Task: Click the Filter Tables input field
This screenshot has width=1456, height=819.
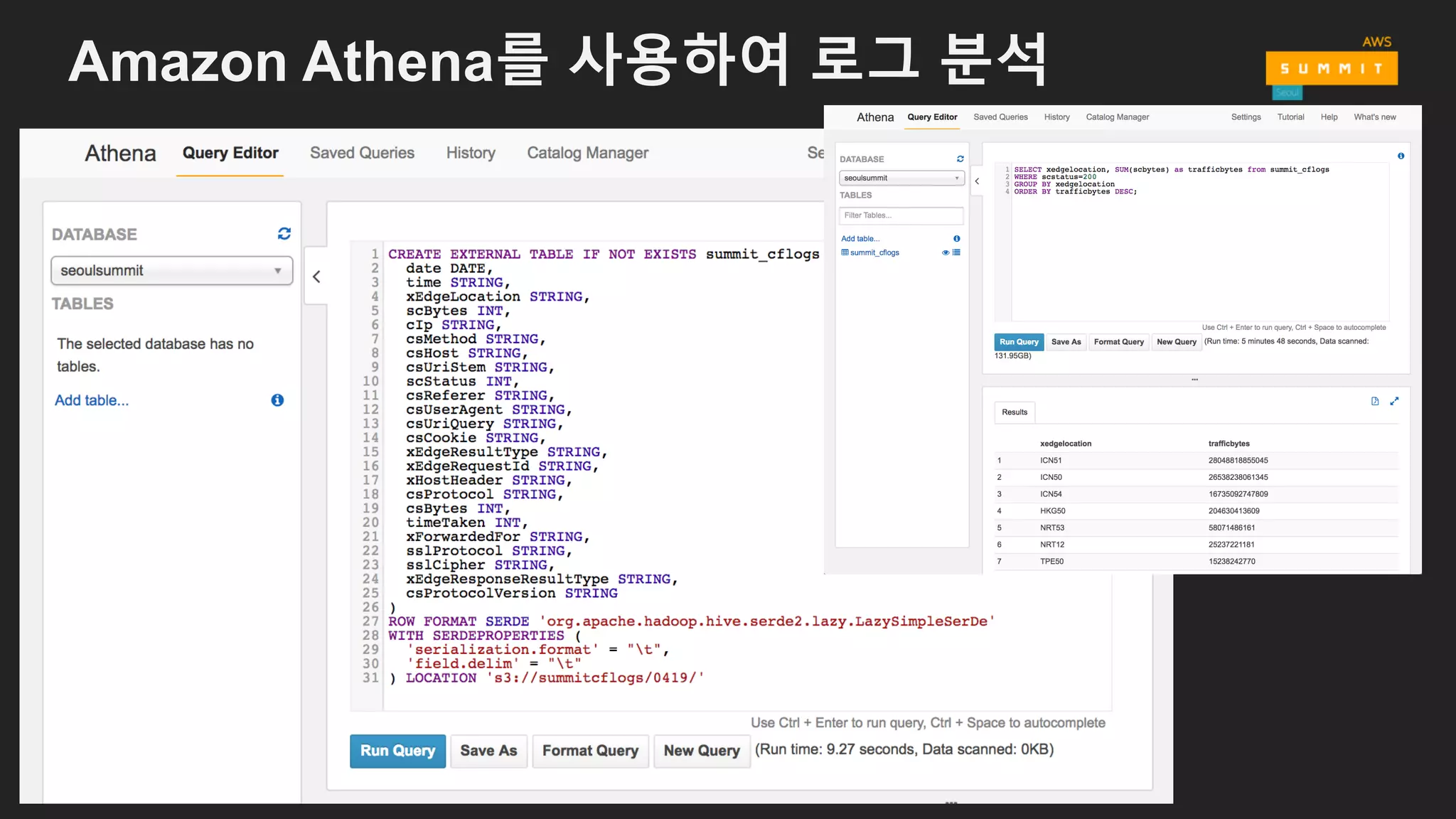Action: click(x=901, y=215)
